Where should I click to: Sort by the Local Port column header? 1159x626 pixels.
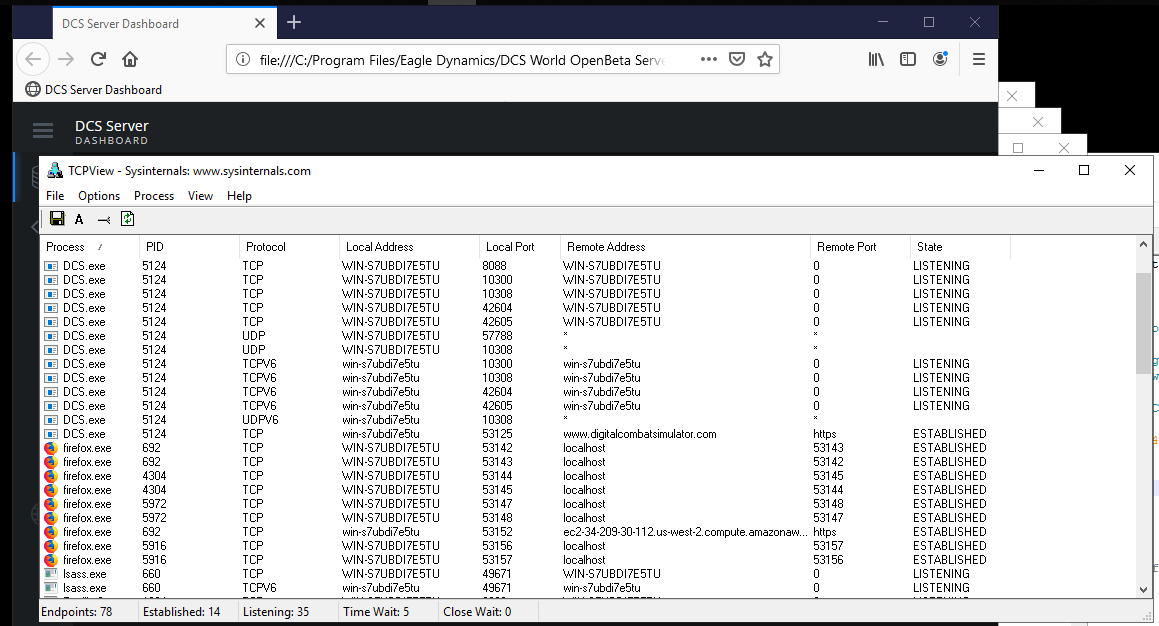[x=520, y=247]
